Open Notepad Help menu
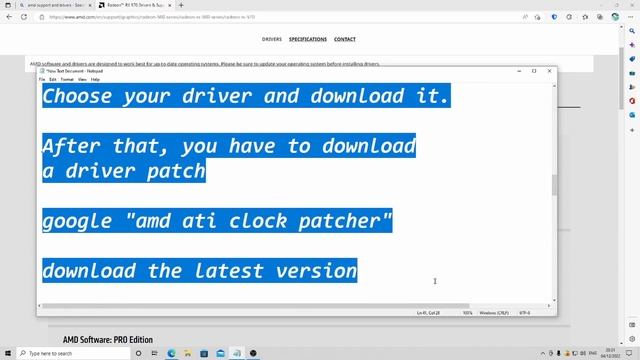The image size is (640, 360). [x=95, y=79]
